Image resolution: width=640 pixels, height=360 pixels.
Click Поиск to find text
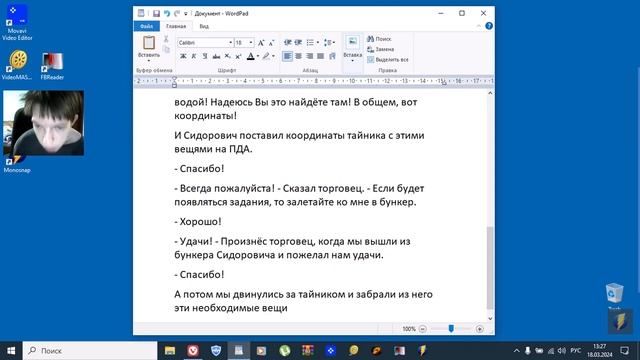pos(379,39)
